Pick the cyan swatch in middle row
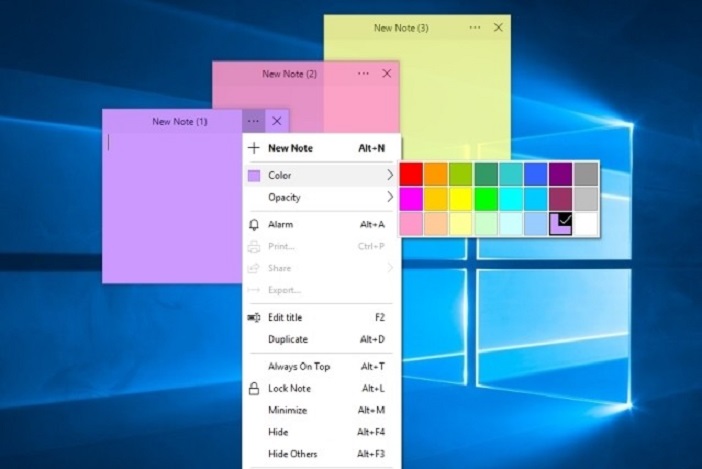Screen dimensions: 702x469 [x=511, y=199]
